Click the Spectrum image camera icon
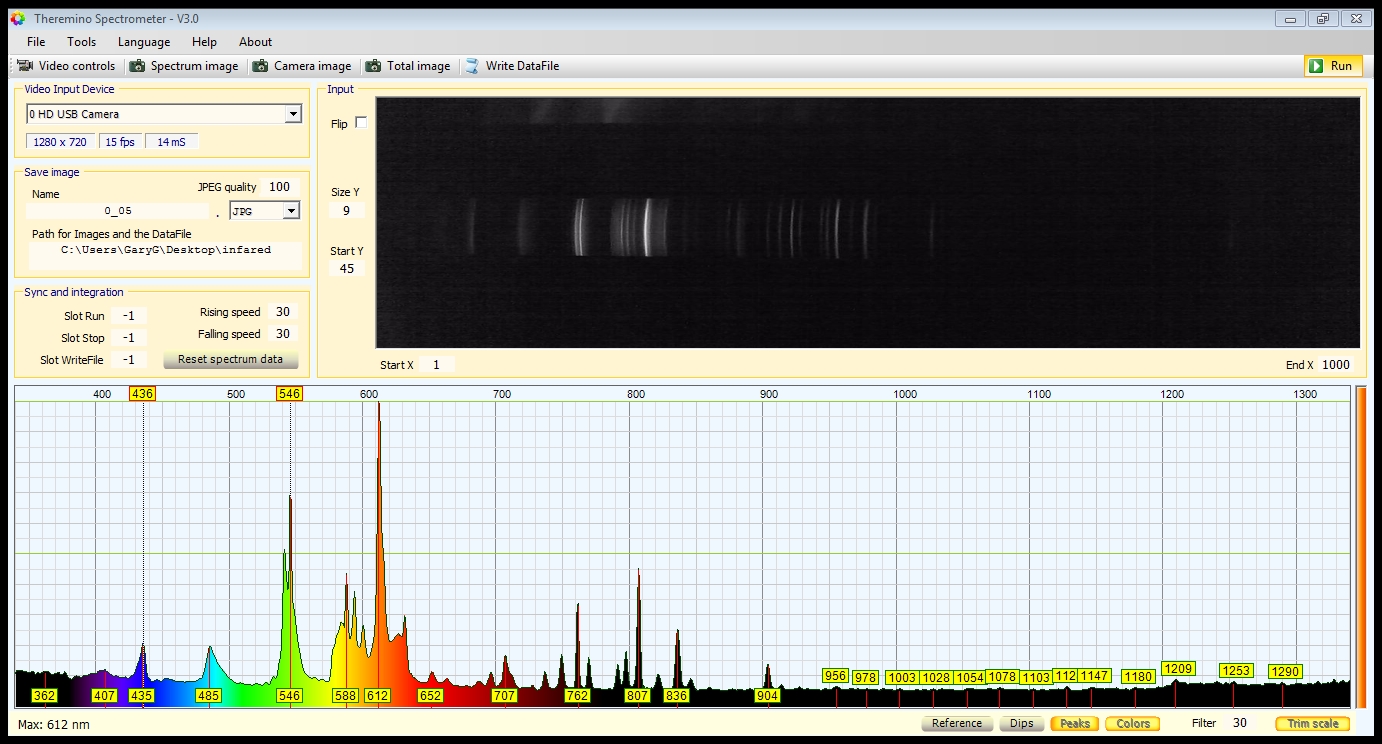The width and height of the screenshot is (1382, 744). pos(138,66)
